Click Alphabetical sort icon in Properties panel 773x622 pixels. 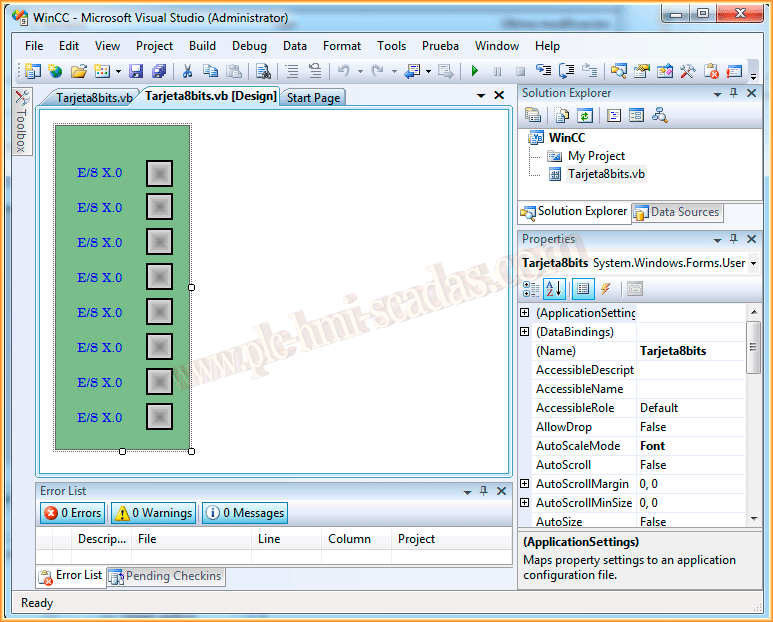point(554,289)
